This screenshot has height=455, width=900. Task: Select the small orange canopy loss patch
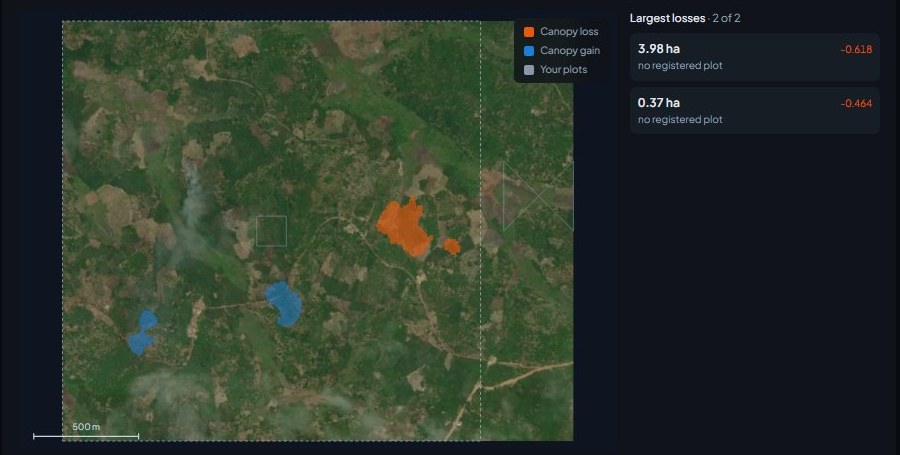452,247
